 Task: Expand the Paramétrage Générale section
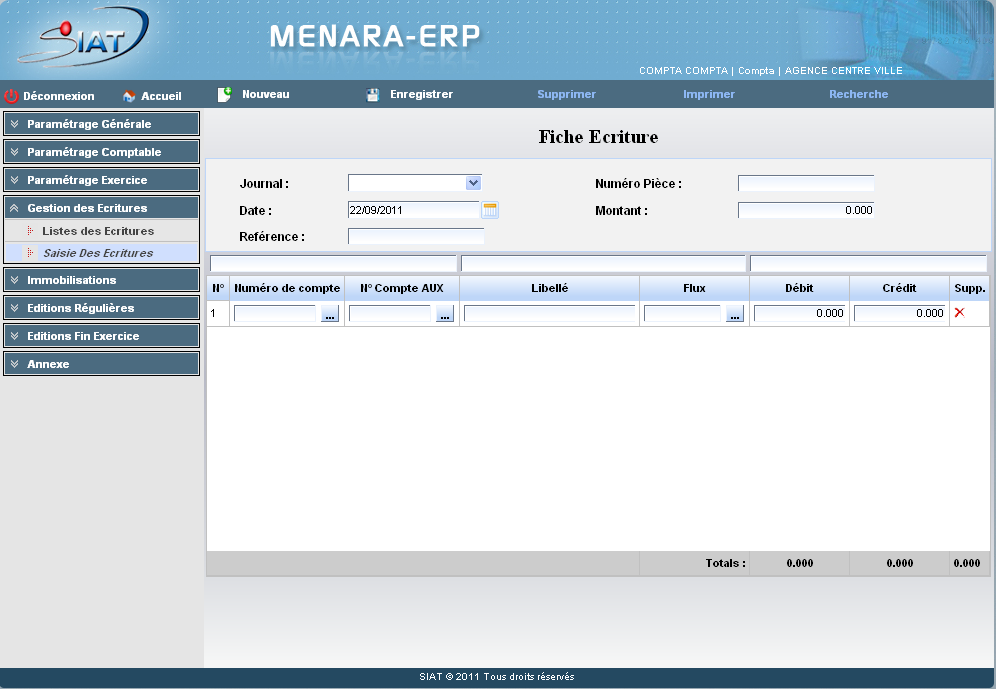102,124
